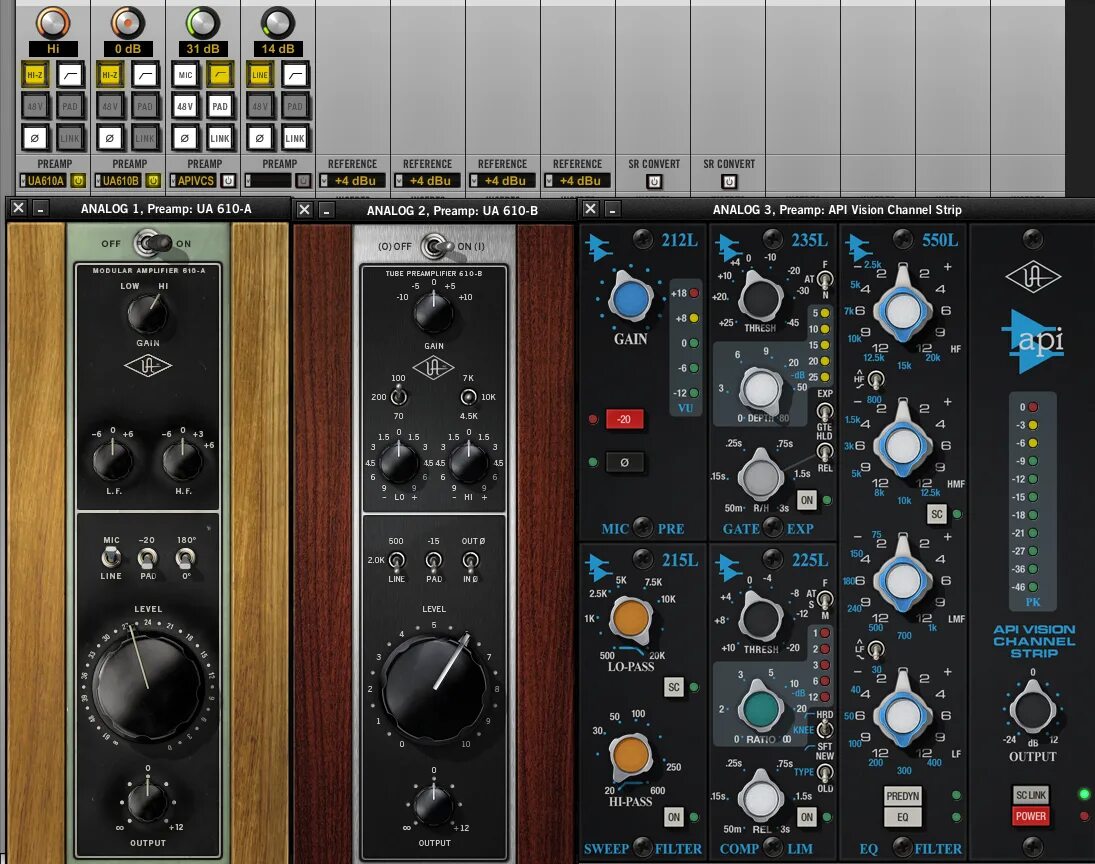Click EQ enable button in 550L
This screenshot has width=1095, height=864.
(903, 817)
